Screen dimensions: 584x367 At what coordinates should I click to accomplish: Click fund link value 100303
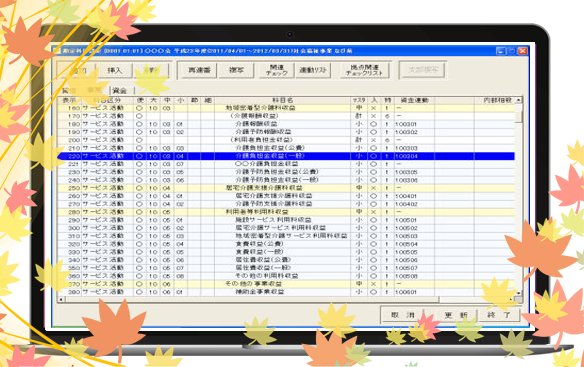pyautogui.click(x=406, y=148)
